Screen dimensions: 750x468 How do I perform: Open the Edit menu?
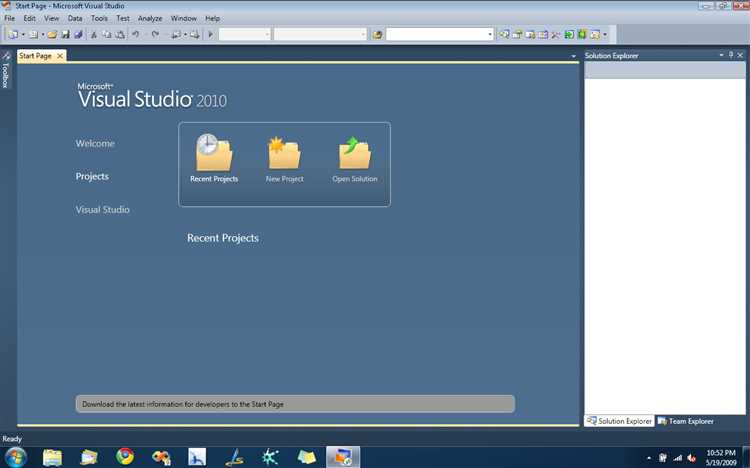pos(30,18)
